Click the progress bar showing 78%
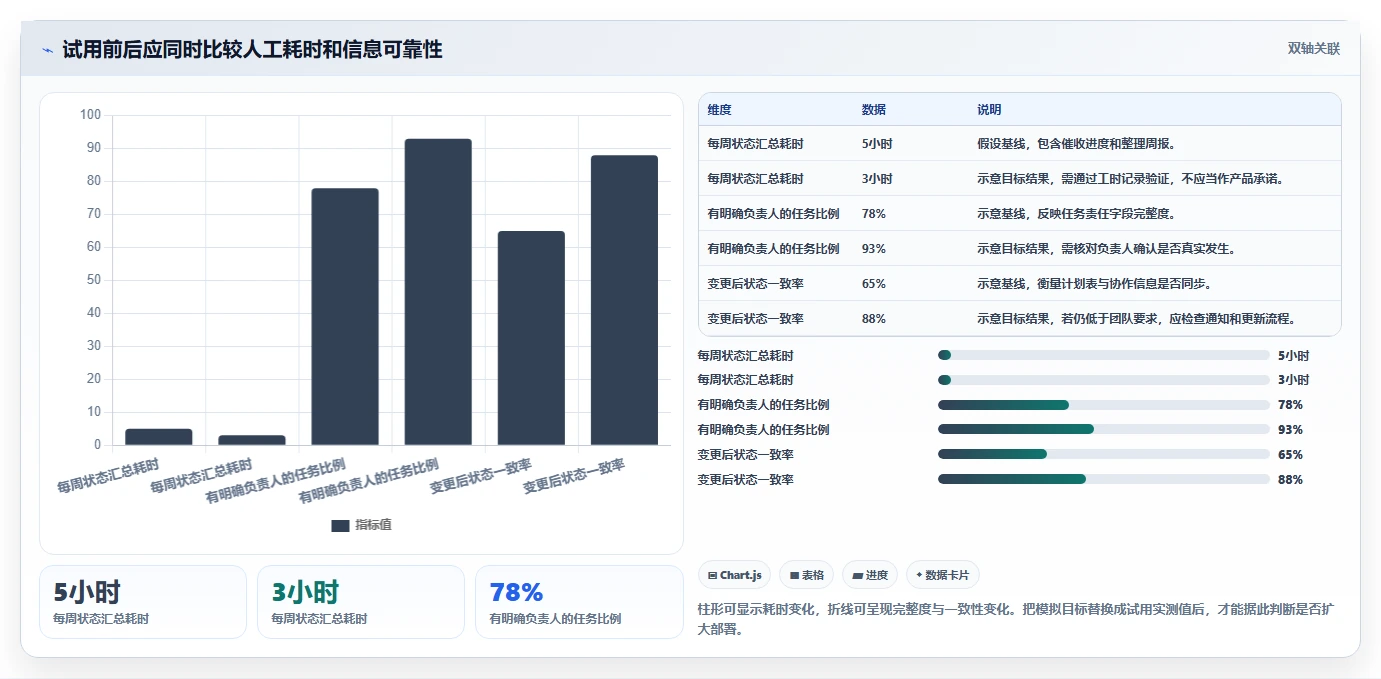The image size is (1381, 679). 1103,405
